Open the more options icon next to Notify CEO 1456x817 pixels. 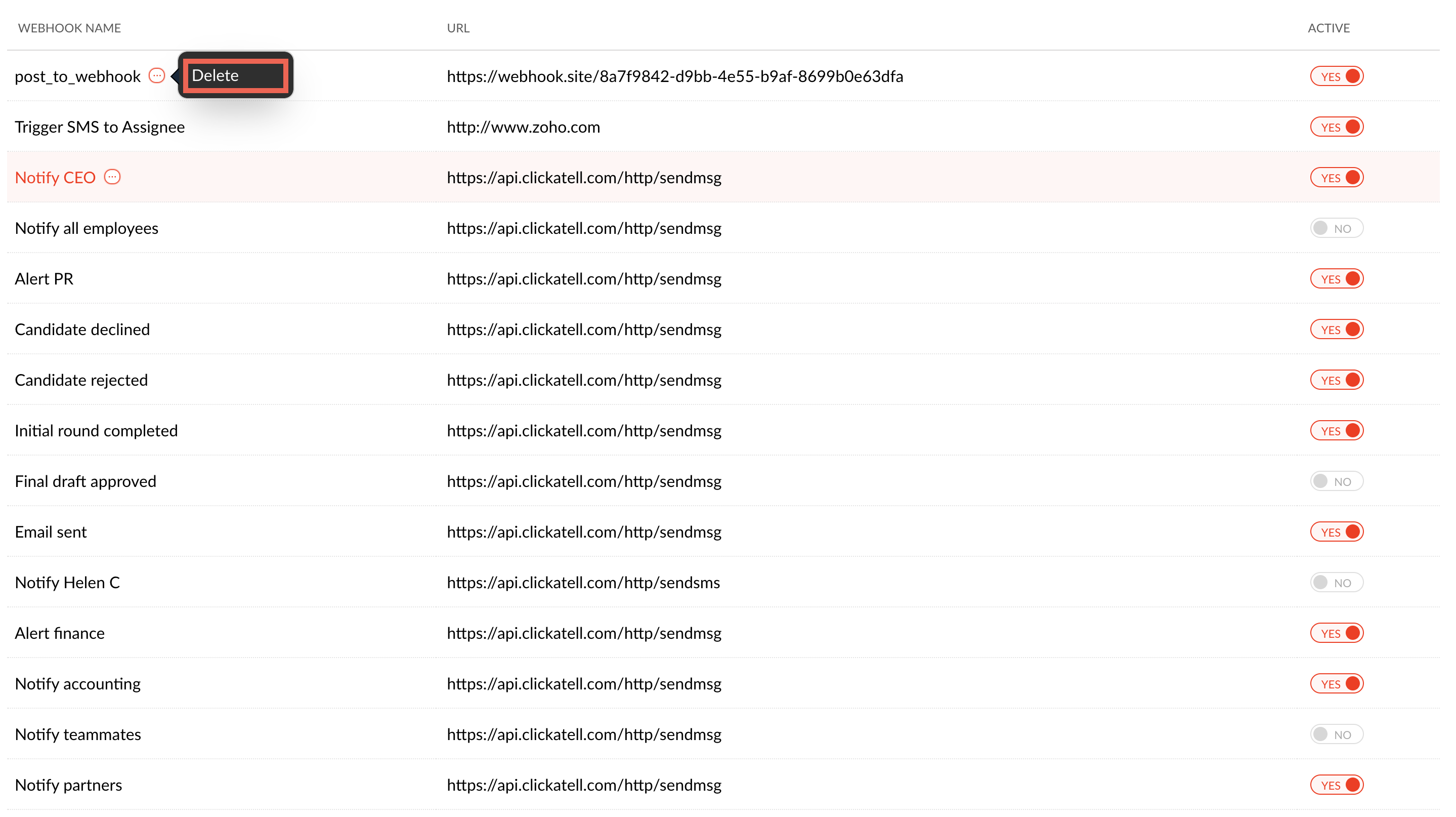112,177
